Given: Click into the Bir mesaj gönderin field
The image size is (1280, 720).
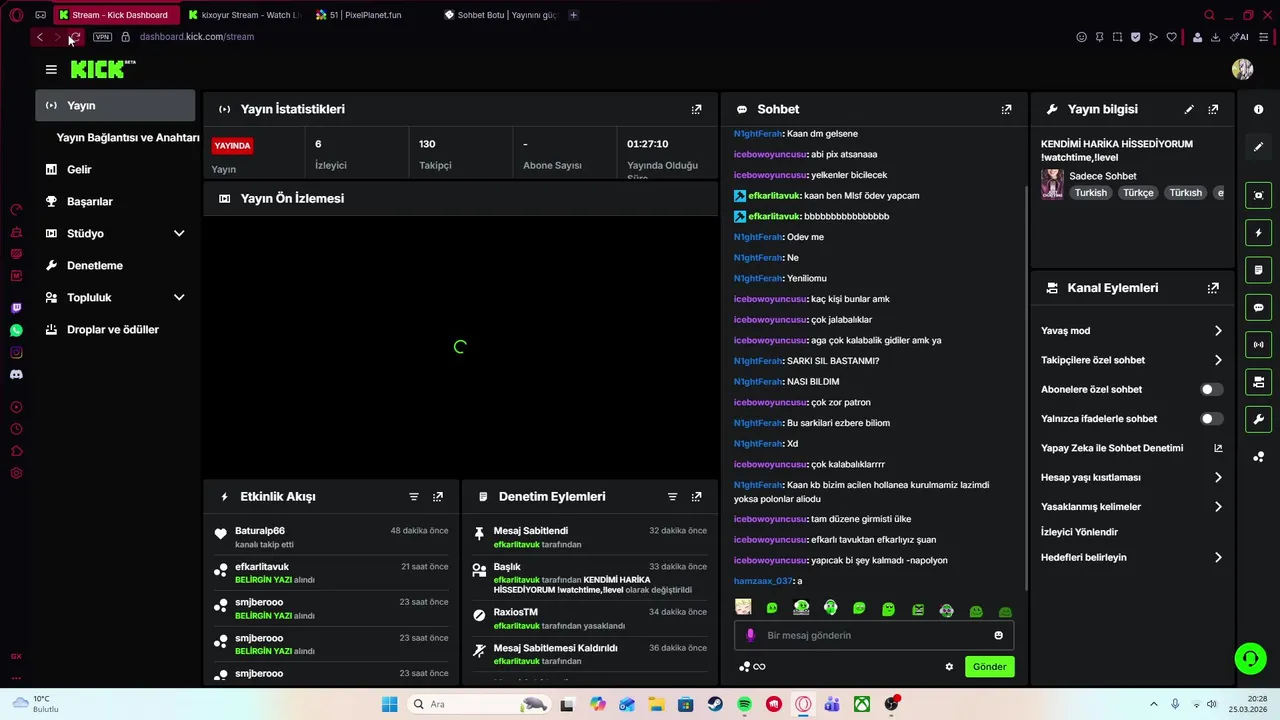Looking at the screenshot, I should (873, 636).
